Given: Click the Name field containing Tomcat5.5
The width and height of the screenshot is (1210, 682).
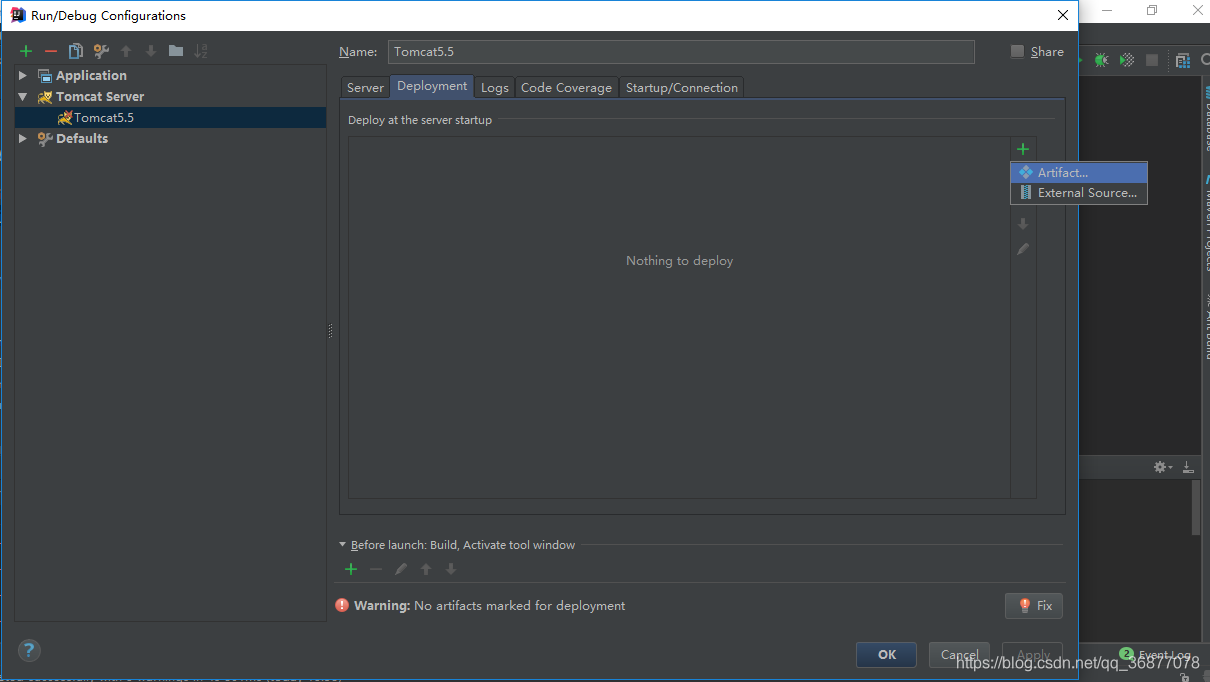Looking at the screenshot, I should click(x=681, y=51).
